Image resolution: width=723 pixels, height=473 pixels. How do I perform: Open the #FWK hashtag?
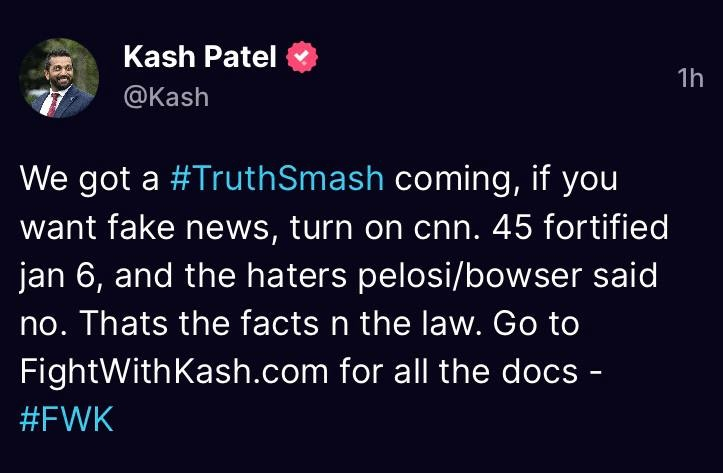pyautogui.click(x=66, y=417)
